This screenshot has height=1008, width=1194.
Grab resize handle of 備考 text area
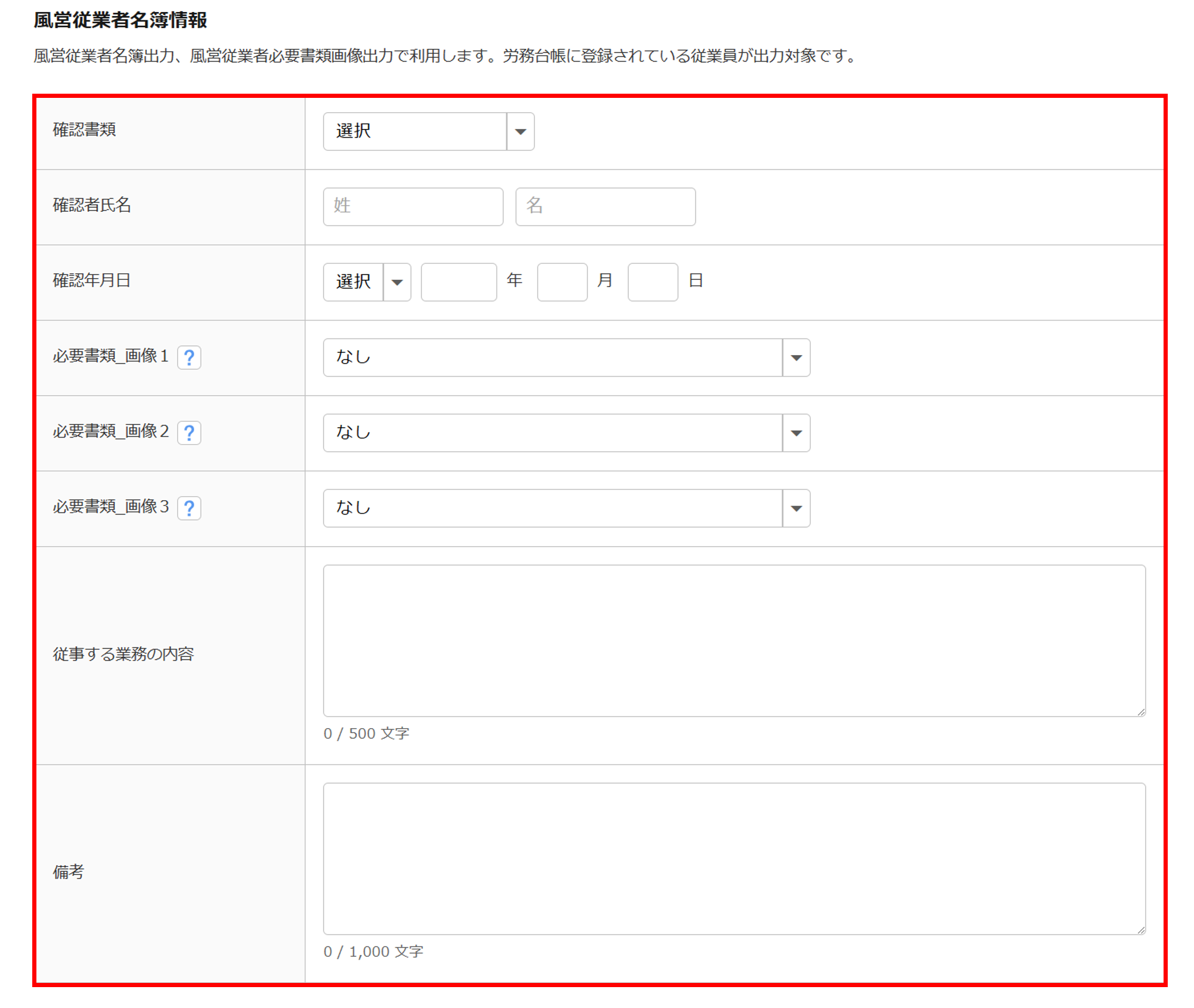point(1141,930)
